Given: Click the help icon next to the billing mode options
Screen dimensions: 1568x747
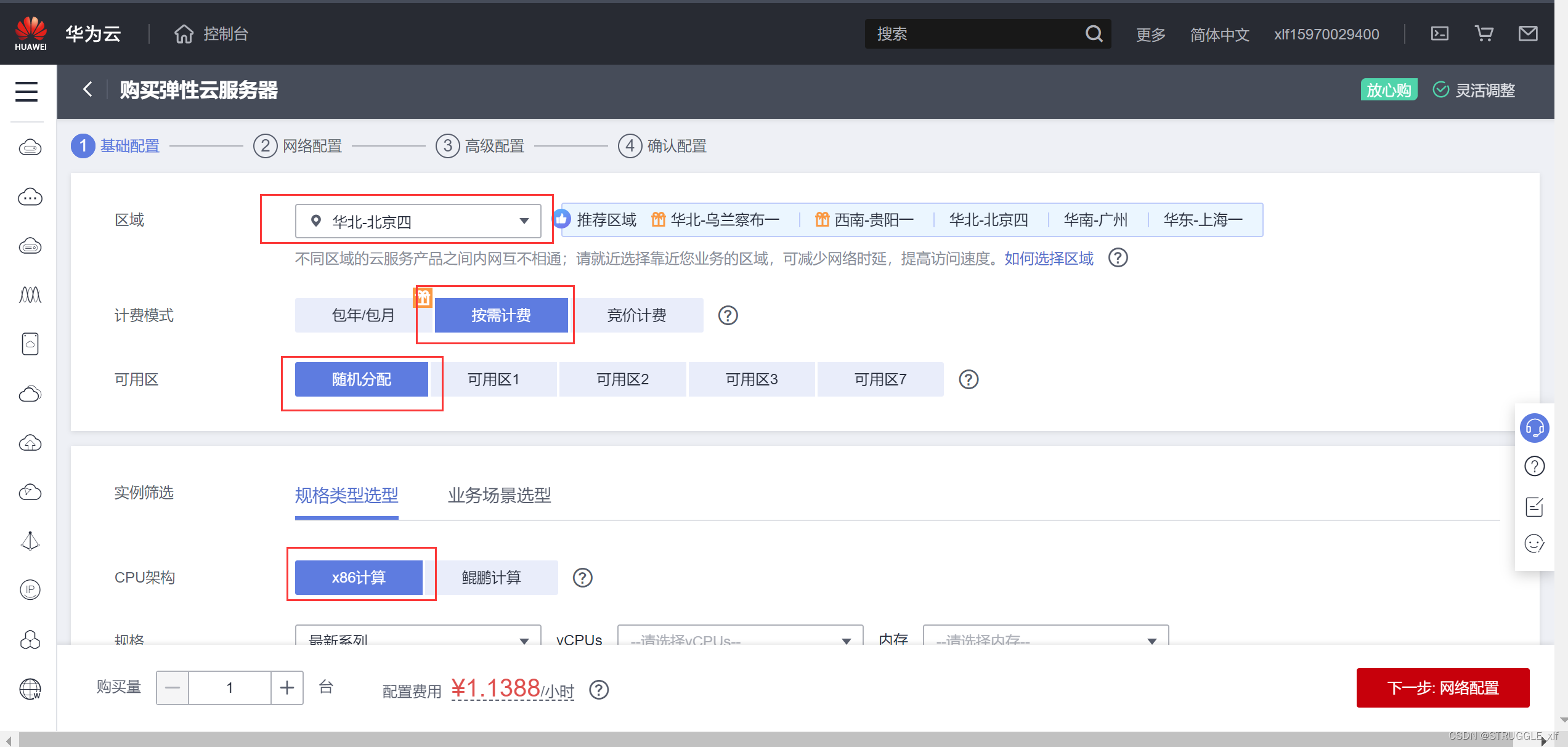Looking at the screenshot, I should [x=728, y=315].
